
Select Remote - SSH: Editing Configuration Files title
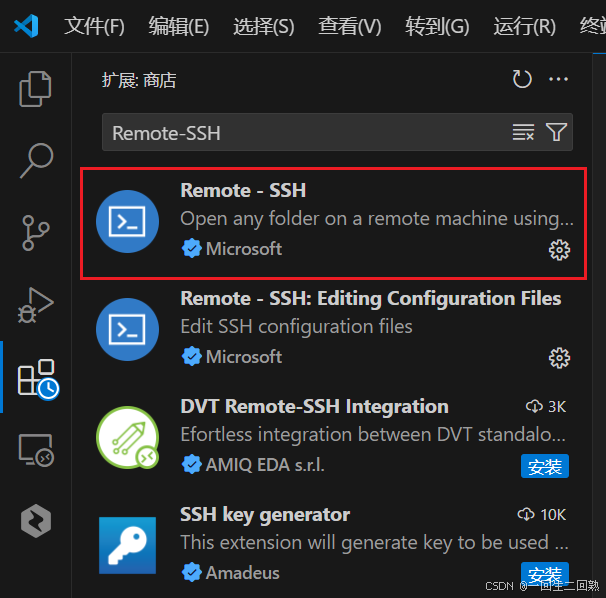[x=371, y=298]
